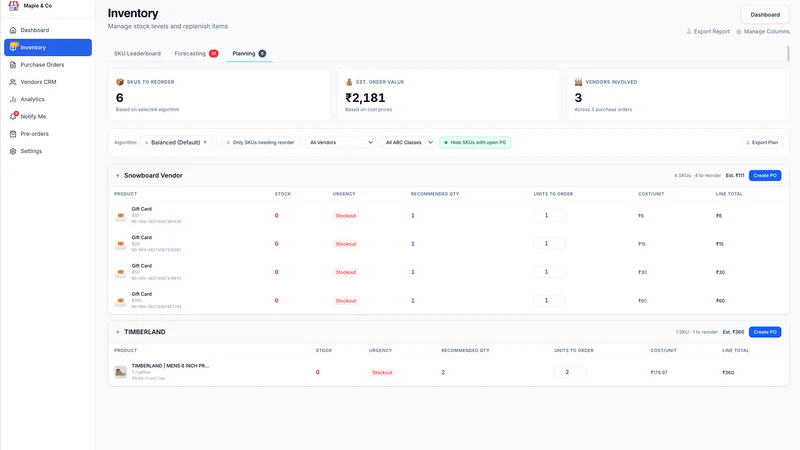Click the page vertical scrollbar

click(x=788, y=54)
